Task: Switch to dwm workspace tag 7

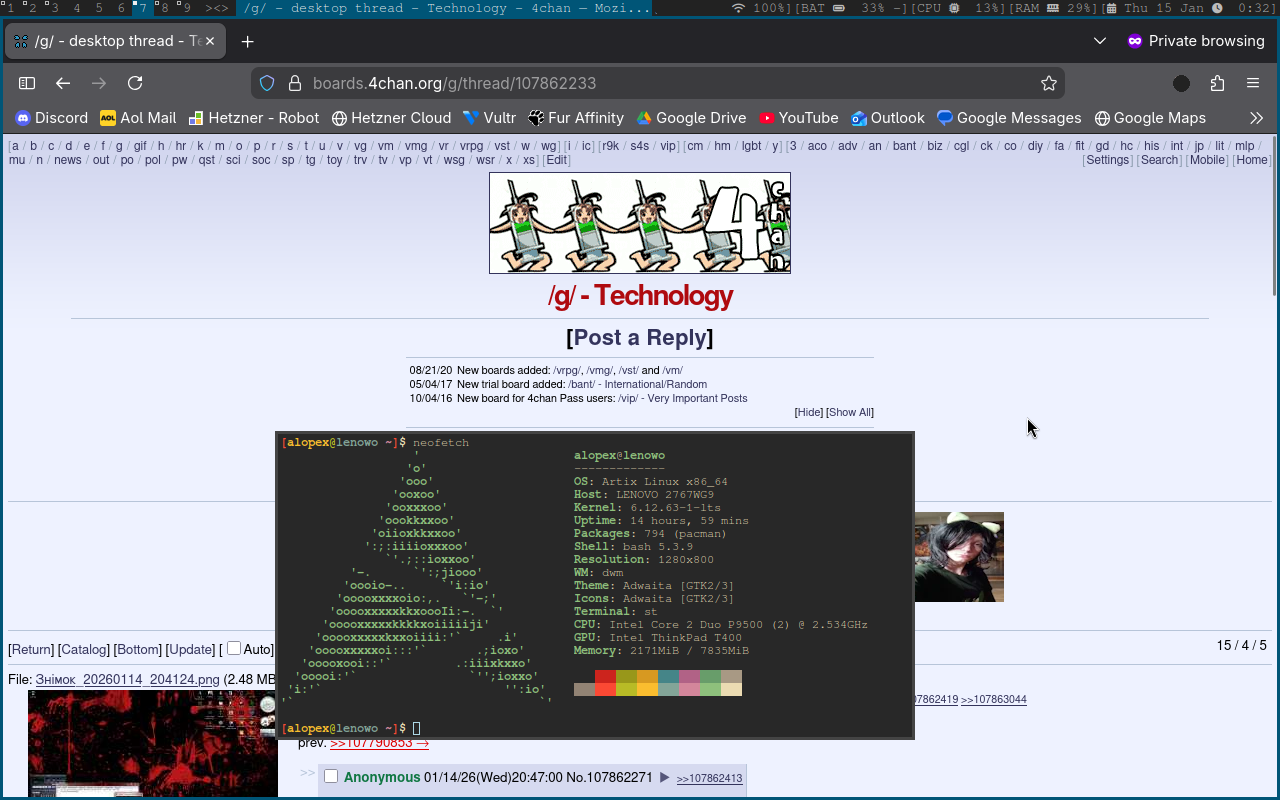Action: [141, 8]
